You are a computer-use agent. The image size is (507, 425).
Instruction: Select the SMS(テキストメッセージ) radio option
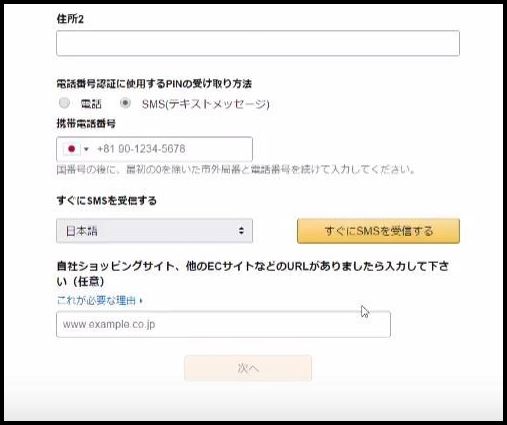(125, 103)
